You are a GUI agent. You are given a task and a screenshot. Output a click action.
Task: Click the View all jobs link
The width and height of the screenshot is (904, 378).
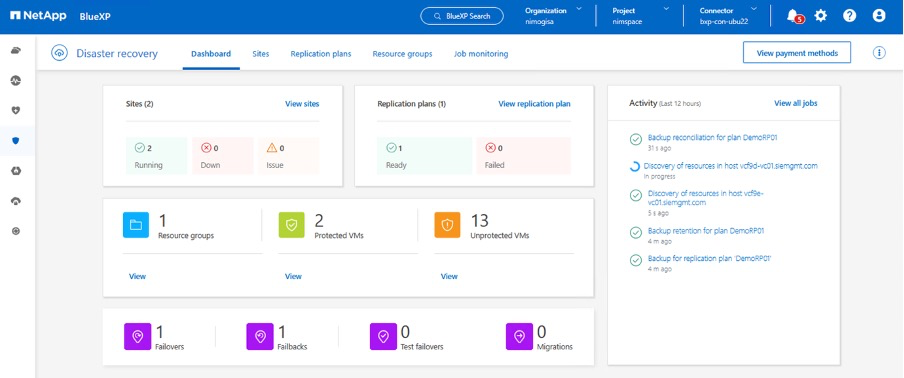pyautogui.click(x=796, y=103)
